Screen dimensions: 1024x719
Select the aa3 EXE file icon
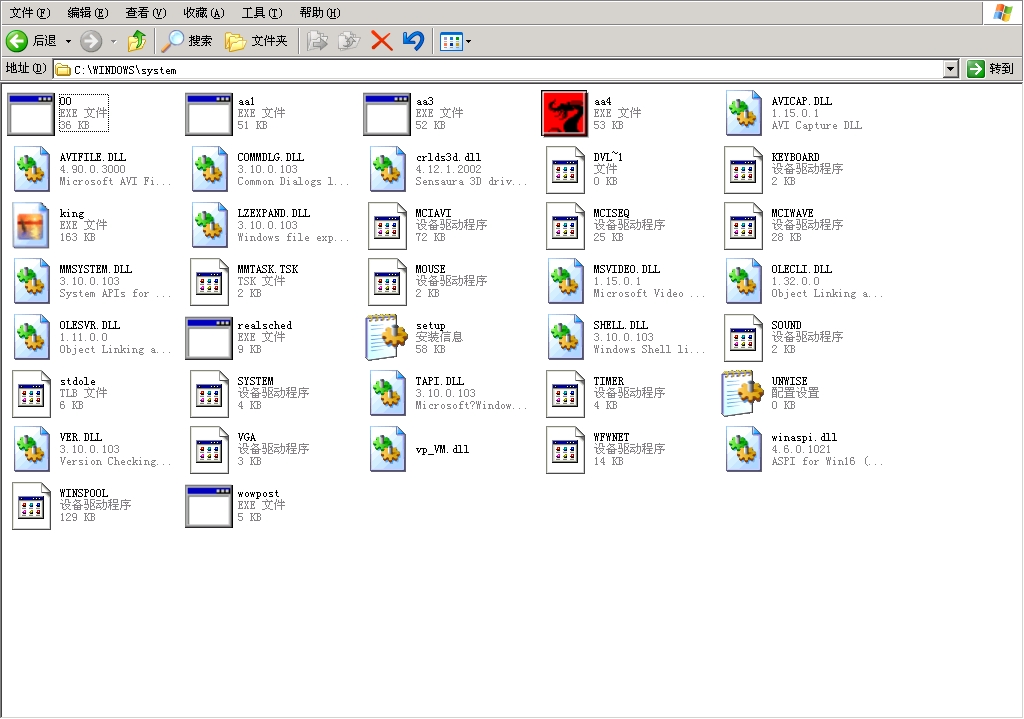387,114
